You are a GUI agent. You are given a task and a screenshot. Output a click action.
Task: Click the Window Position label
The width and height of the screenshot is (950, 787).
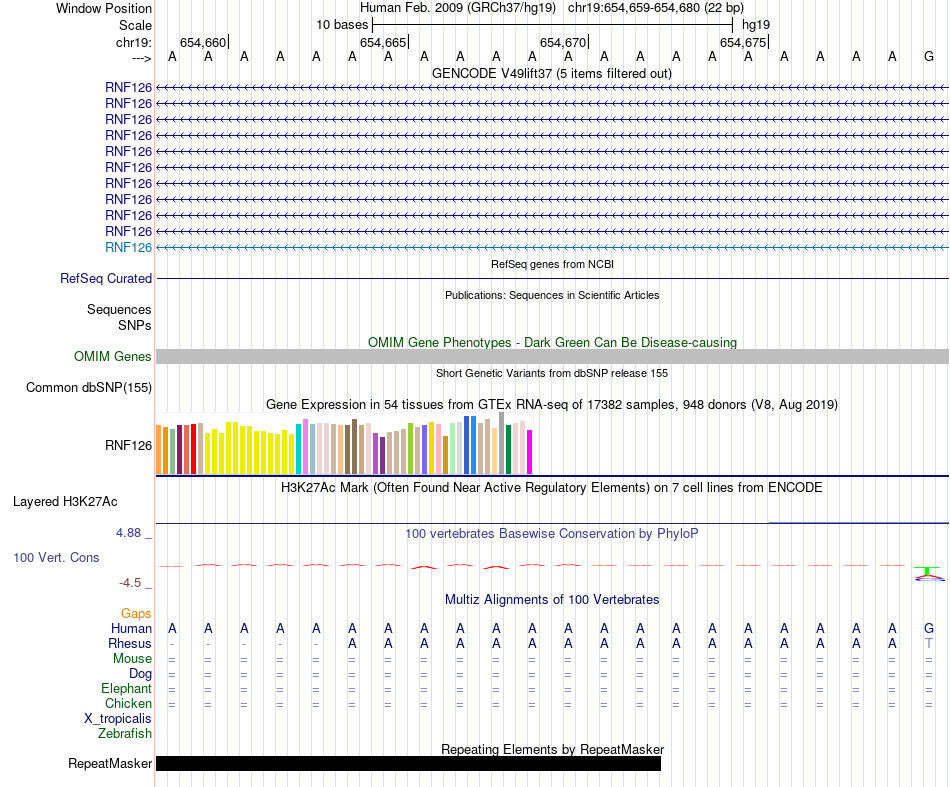[x=104, y=8]
